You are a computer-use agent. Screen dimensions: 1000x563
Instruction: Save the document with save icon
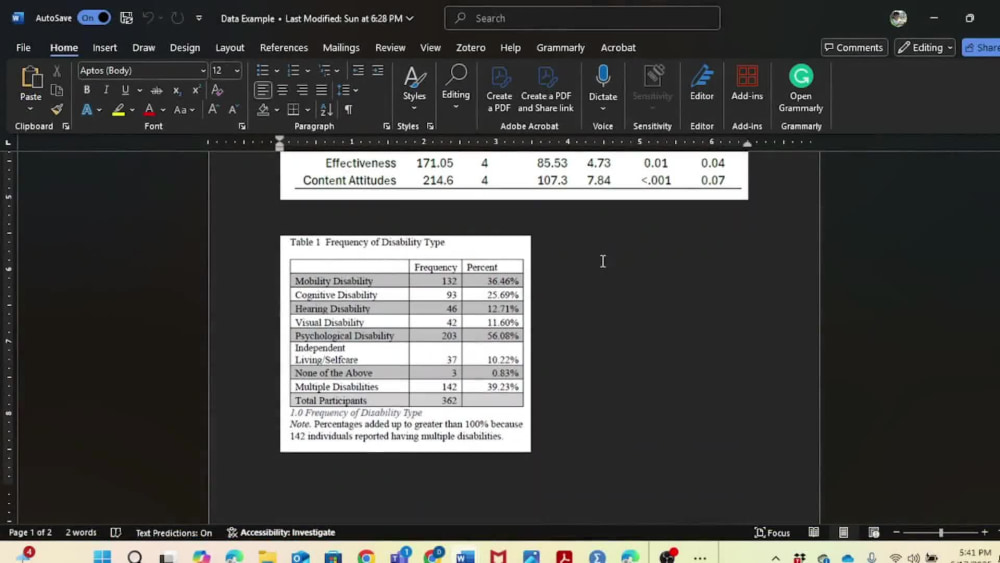[126, 18]
